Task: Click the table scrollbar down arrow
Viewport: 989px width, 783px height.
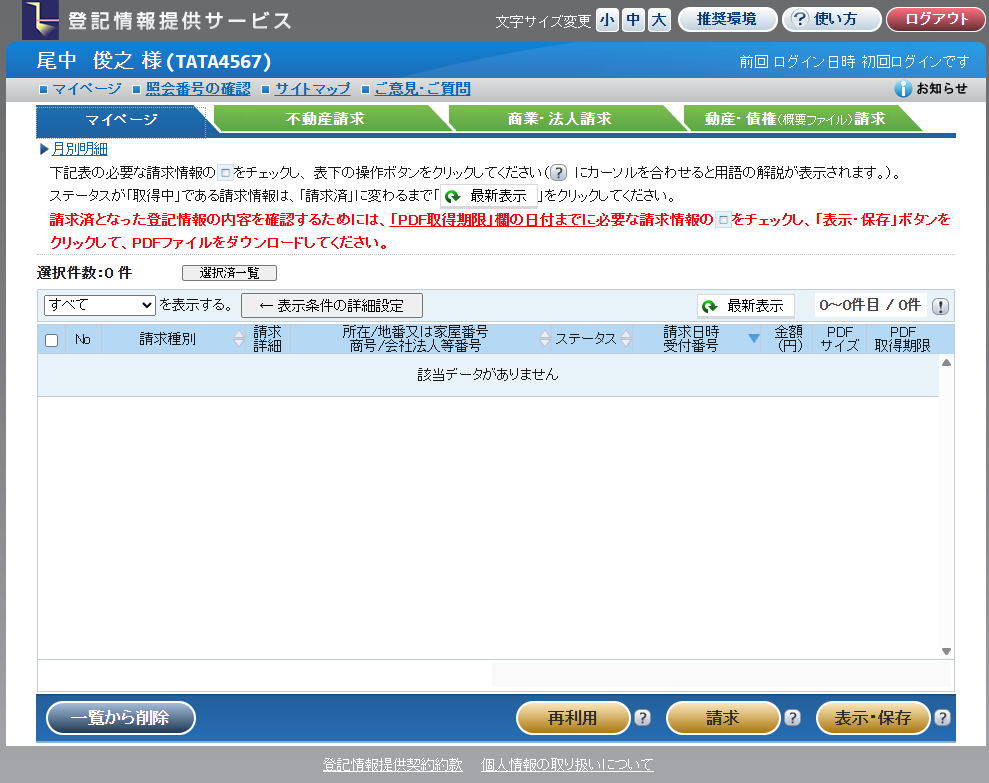Action: pyautogui.click(x=946, y=651)
